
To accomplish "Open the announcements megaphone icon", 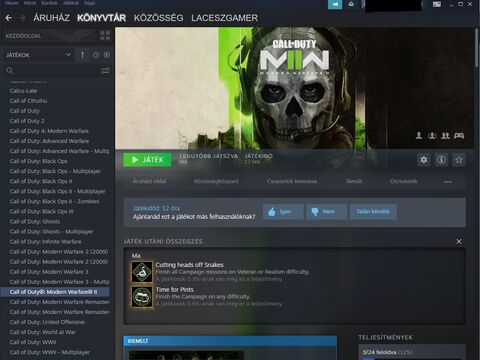I will coord(335,4).
